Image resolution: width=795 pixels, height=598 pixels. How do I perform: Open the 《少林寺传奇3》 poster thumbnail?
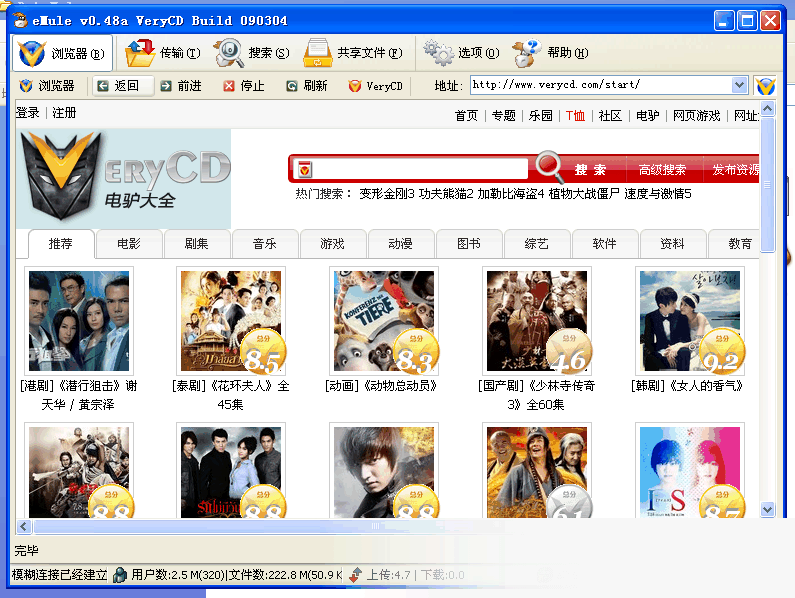tap(537, 321)
